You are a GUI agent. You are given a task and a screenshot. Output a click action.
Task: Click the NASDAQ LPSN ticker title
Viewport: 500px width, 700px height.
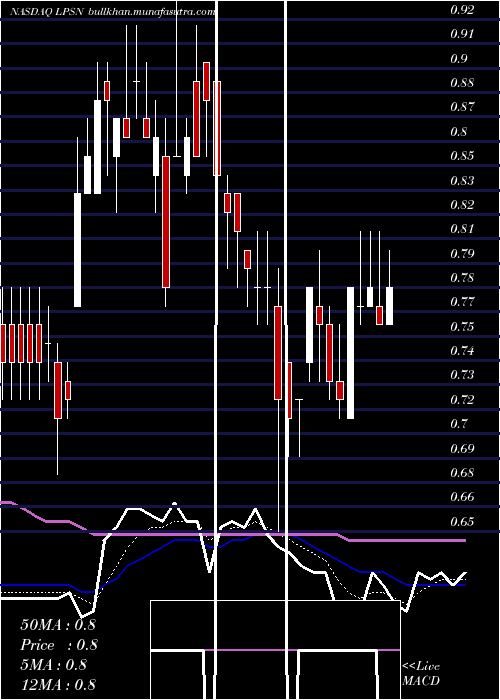[47, 12]
